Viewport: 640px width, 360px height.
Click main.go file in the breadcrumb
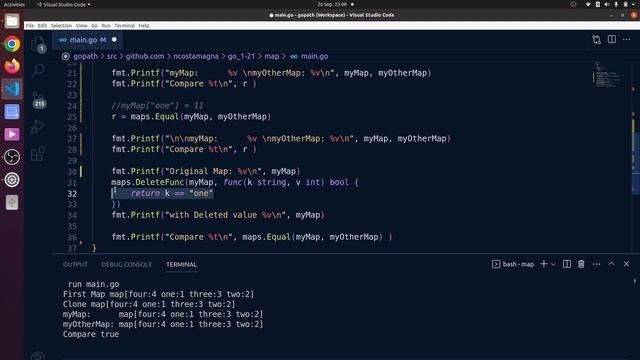coord(314,56)
